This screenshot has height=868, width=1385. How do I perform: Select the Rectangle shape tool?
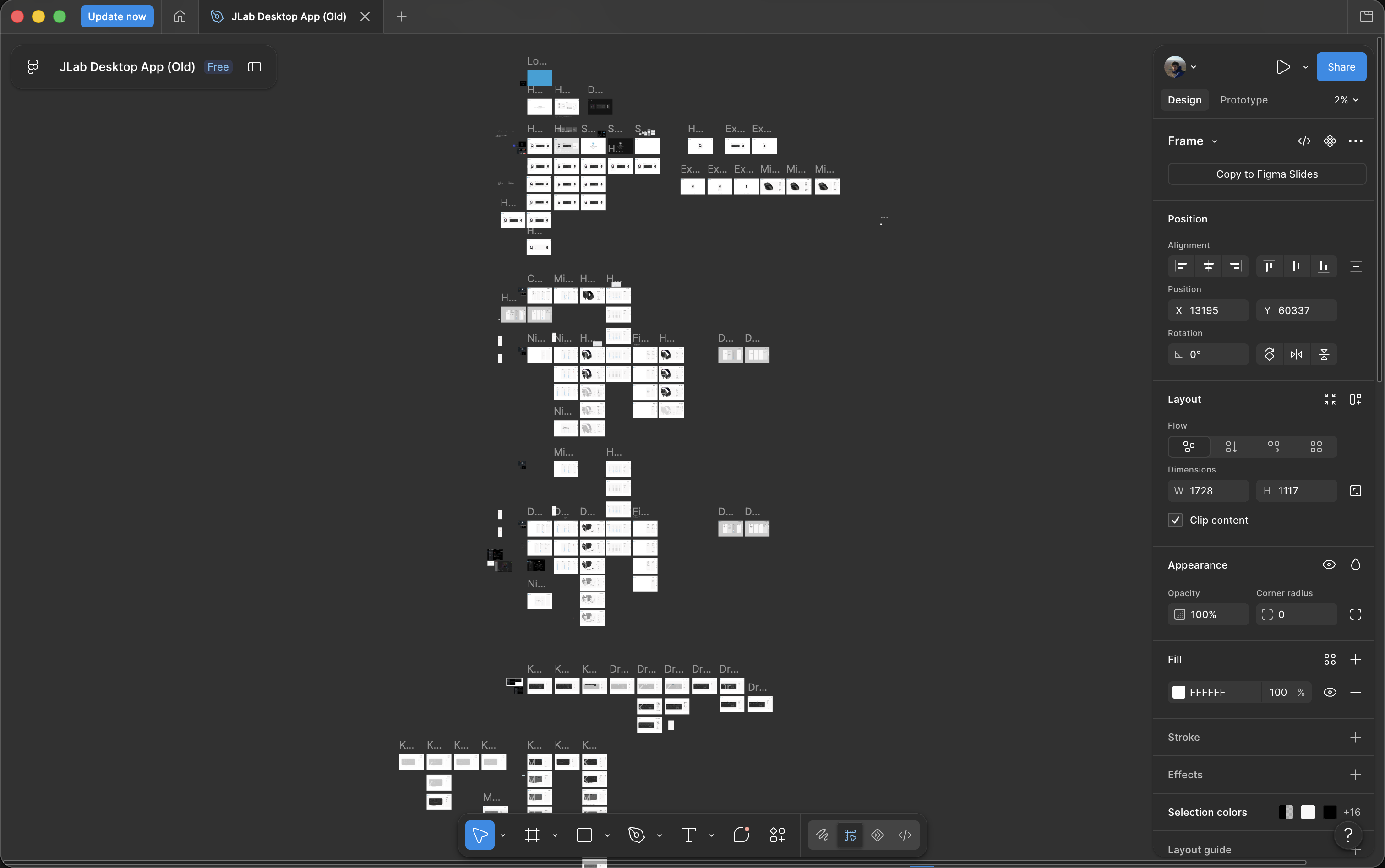coord(584,835)
